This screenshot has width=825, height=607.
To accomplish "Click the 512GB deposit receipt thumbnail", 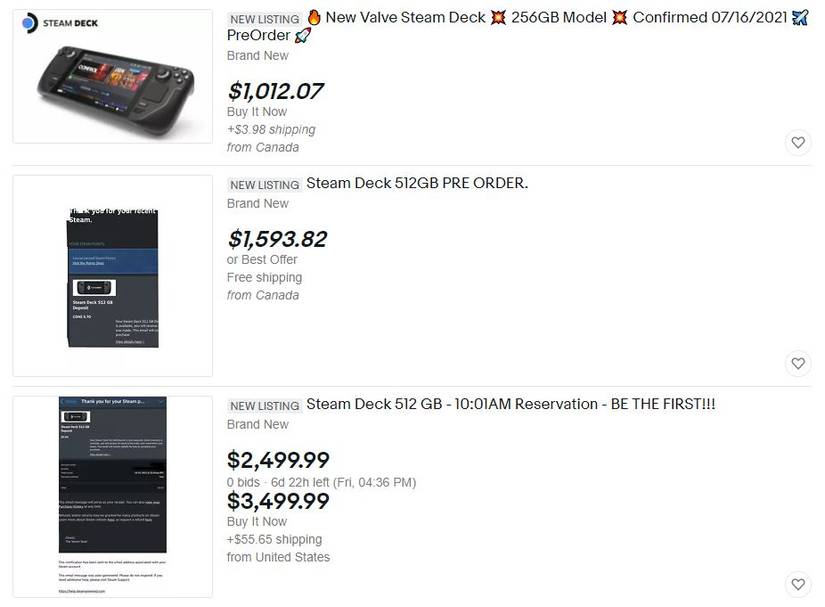I will point(111,274).
